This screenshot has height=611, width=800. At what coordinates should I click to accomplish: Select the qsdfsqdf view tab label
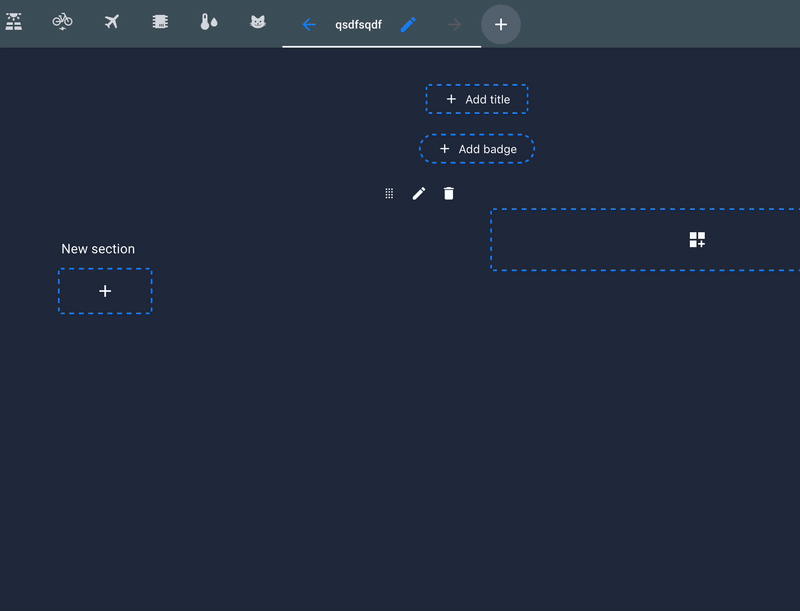pos(358,24)
